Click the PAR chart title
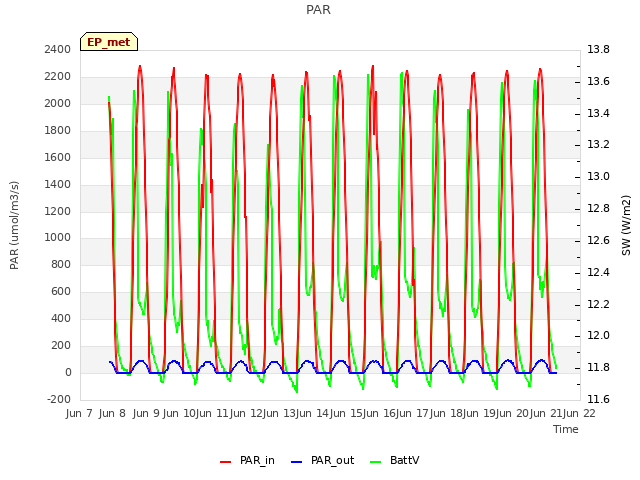The image size is (640, 480). 318,9
